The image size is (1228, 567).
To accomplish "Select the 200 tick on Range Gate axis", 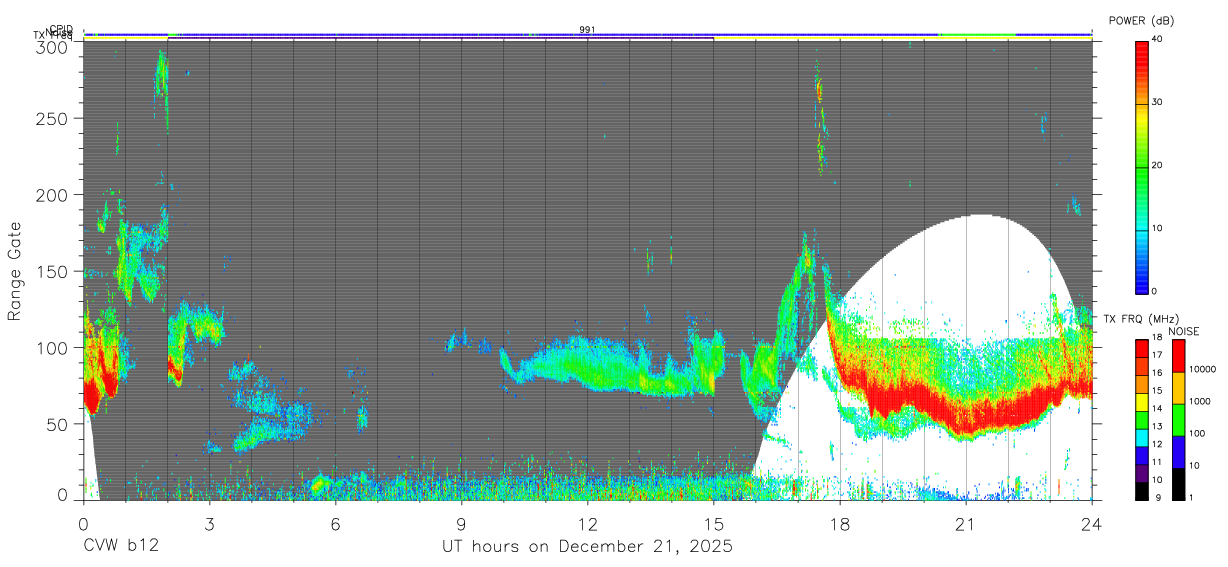I will [51, 194].
